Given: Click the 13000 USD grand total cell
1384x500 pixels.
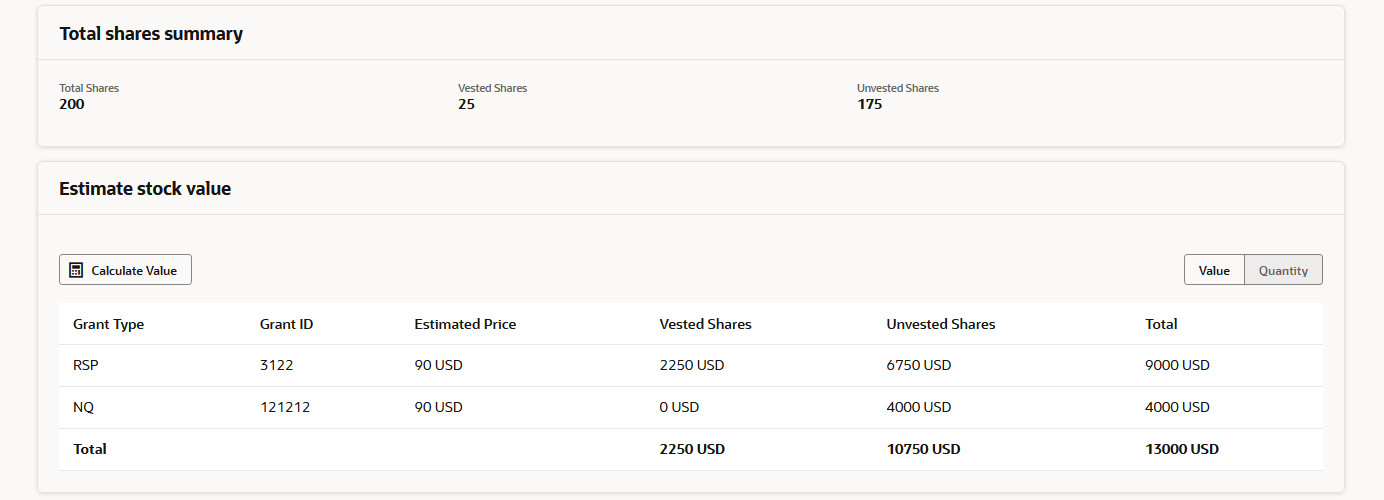Looking at the screenshot, I should (x=1182, y=450).
